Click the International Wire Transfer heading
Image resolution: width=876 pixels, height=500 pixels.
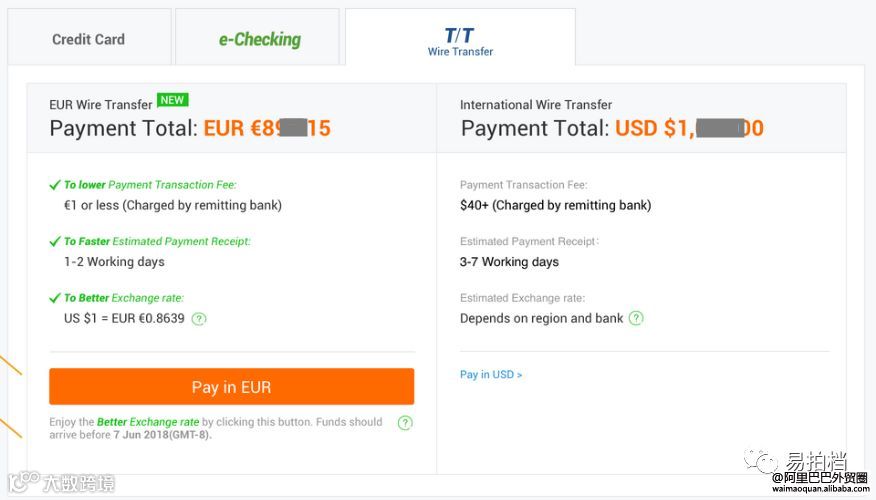[536, 104]
